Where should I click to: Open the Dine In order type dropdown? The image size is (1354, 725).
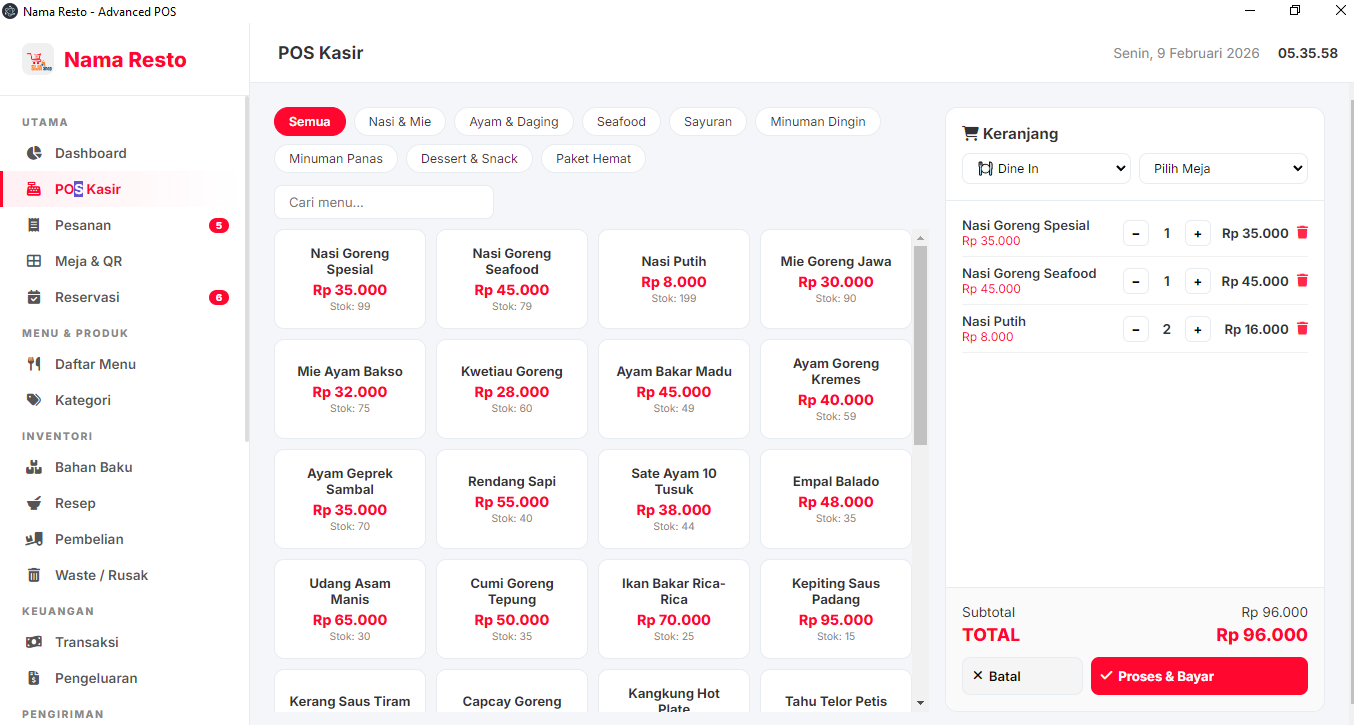click(1046, 168)
